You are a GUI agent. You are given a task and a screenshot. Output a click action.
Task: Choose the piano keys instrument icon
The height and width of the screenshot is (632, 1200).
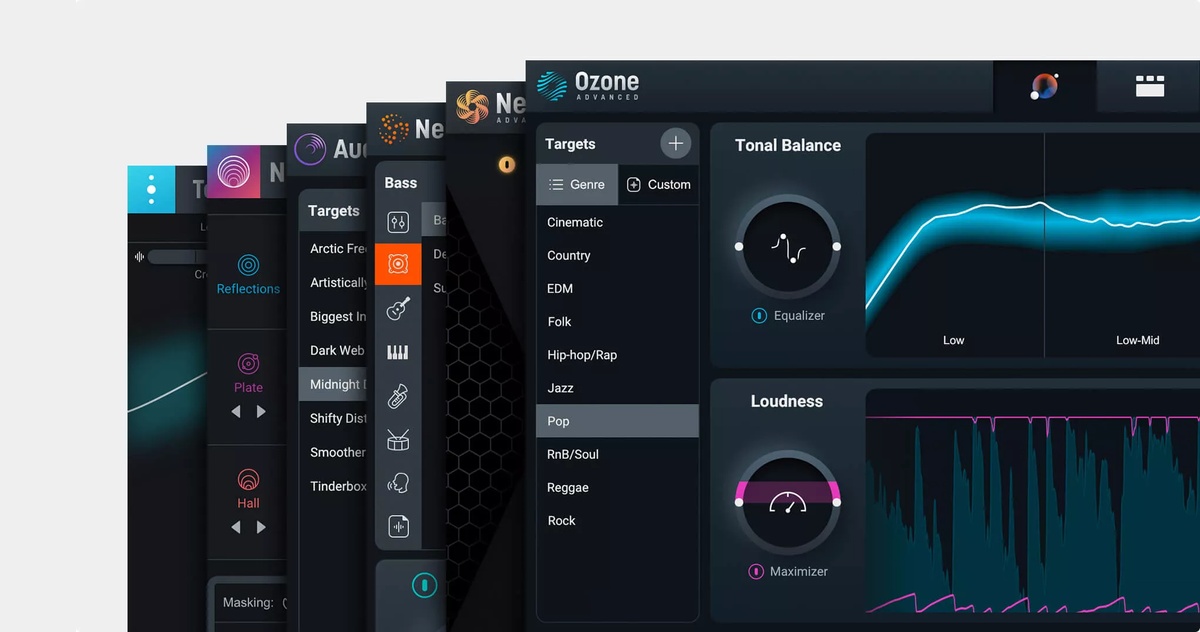tap(398, 352)
